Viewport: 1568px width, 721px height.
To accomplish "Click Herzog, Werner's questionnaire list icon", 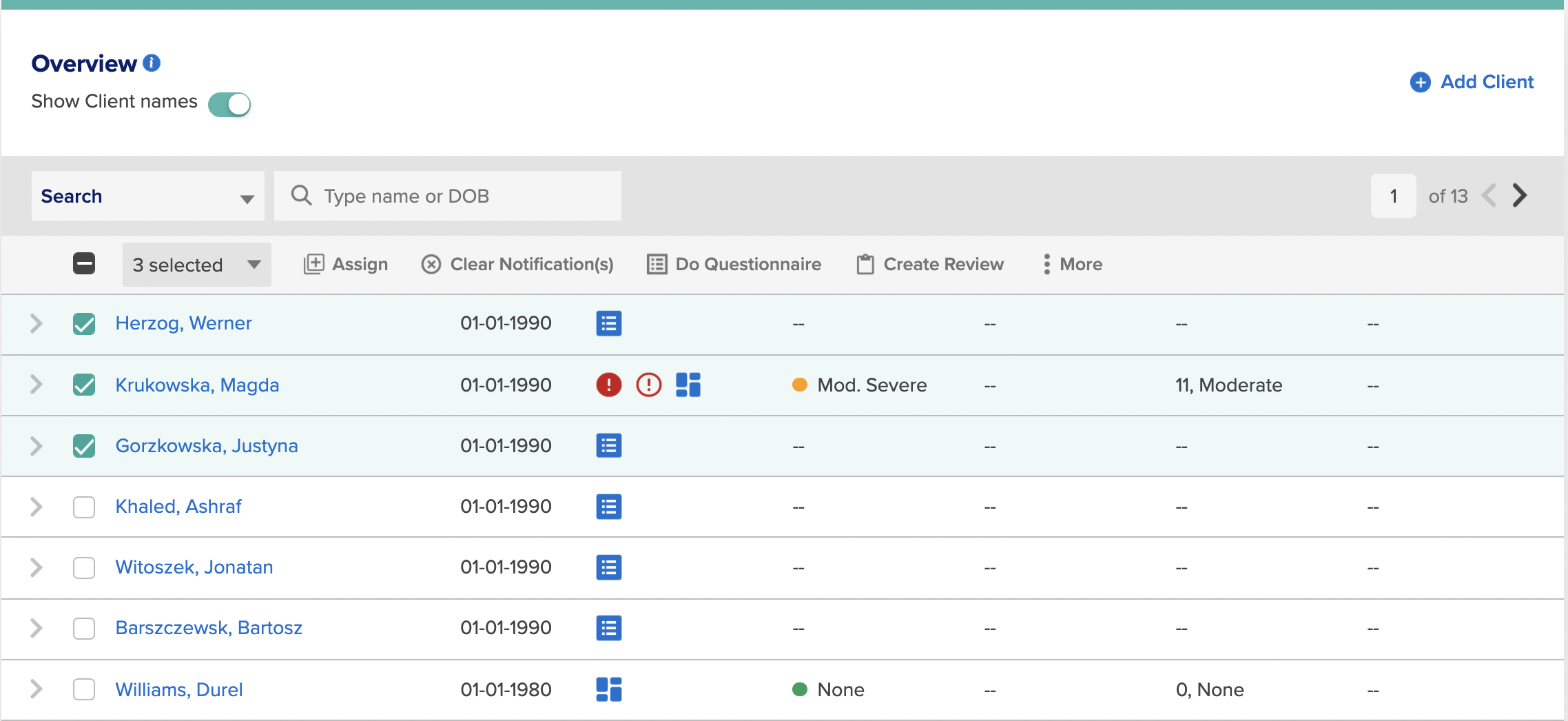I will pyautogui.click(x=608, y=323).
